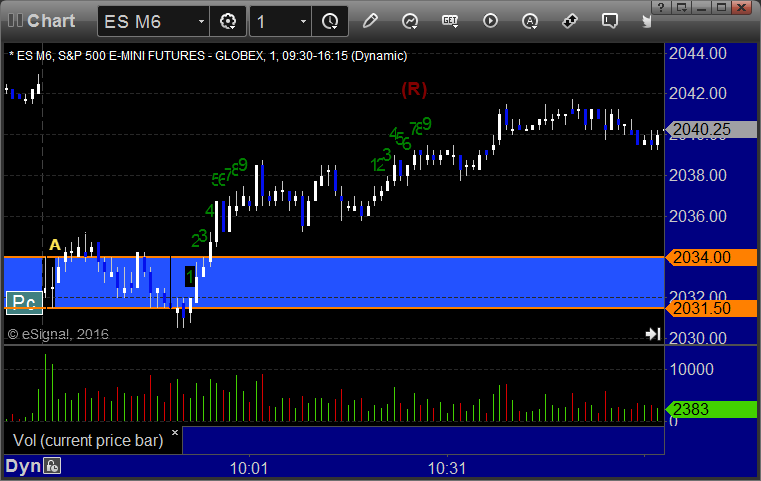Viewport: 761px width, 481px height.
Task: Click the Dyn label in bottom corner
Action: click(23, 466)
